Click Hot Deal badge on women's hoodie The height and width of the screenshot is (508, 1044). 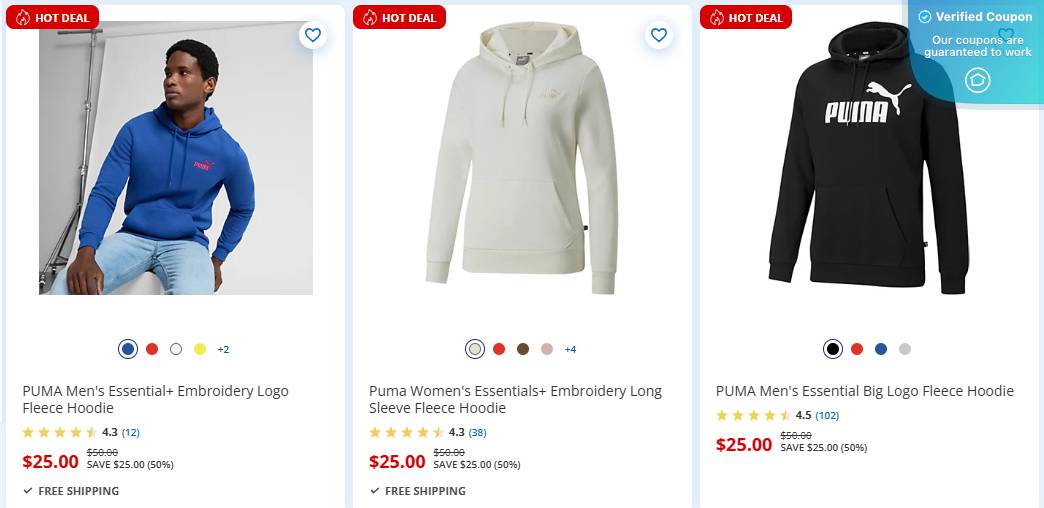[x=399, y=18]
